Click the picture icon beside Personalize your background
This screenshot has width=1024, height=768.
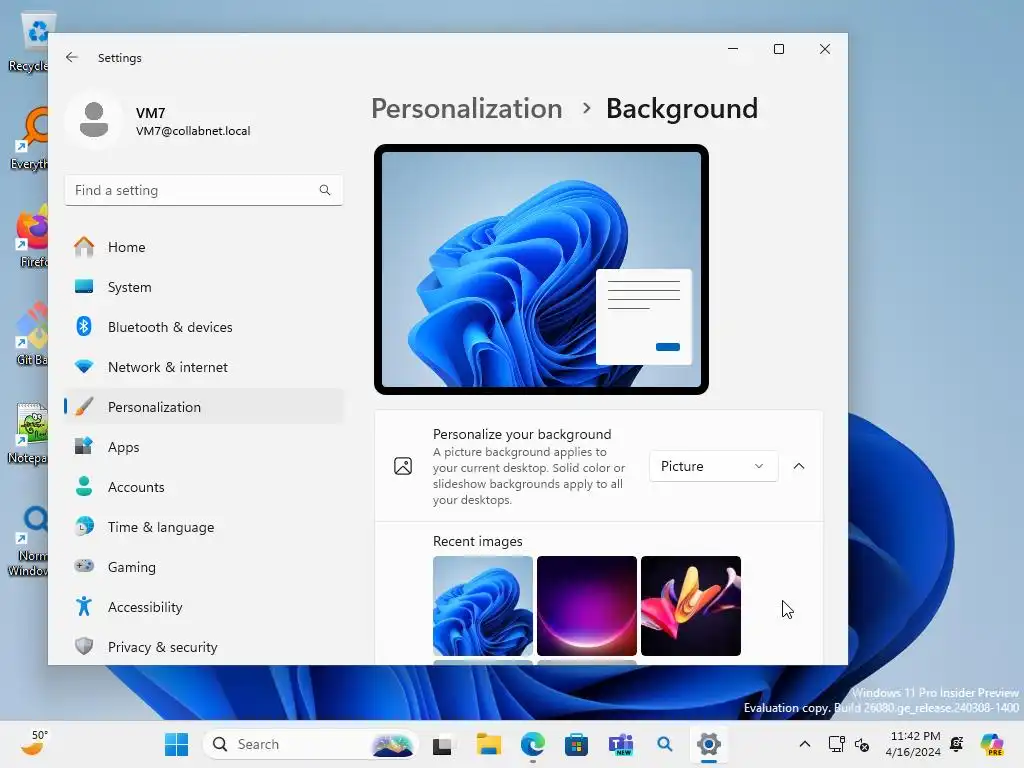coord(403,466)
